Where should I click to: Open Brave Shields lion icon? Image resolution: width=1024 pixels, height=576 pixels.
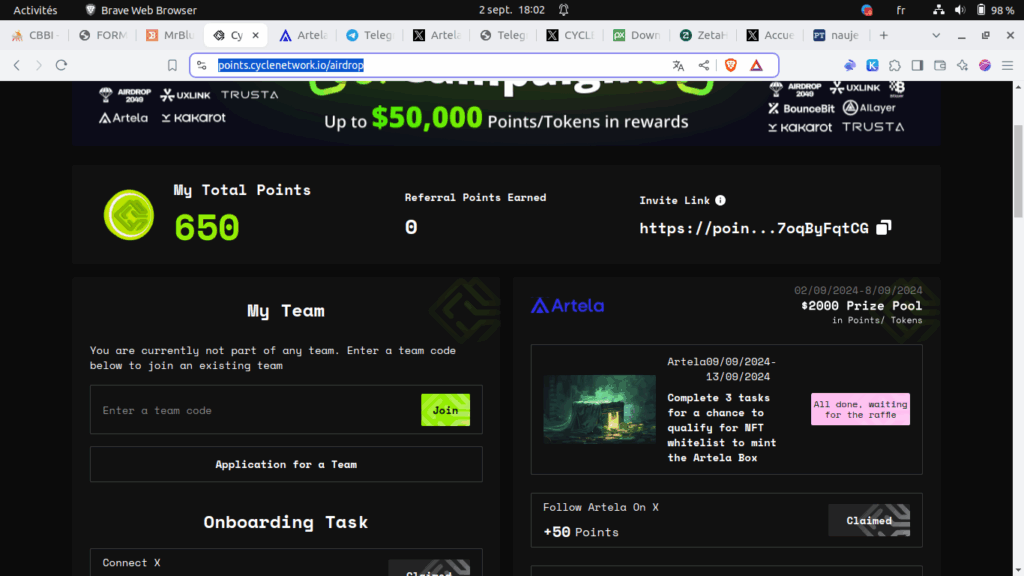[x=731, y=65]
